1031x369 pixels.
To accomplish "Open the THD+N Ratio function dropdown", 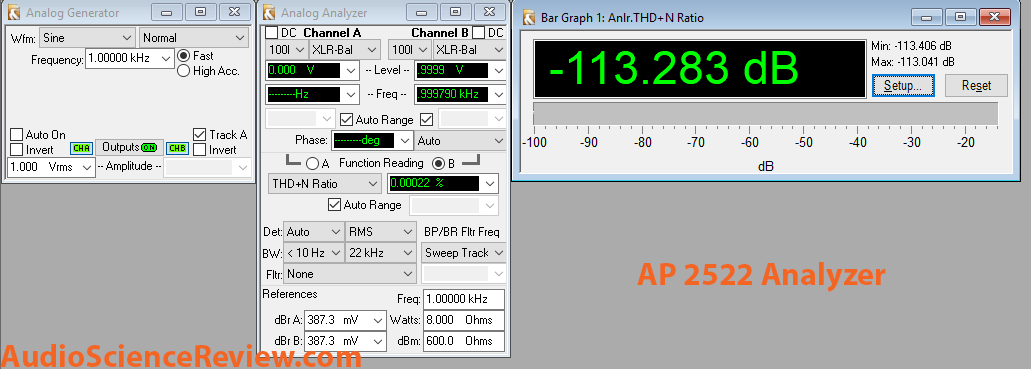I will pos(324,184).
